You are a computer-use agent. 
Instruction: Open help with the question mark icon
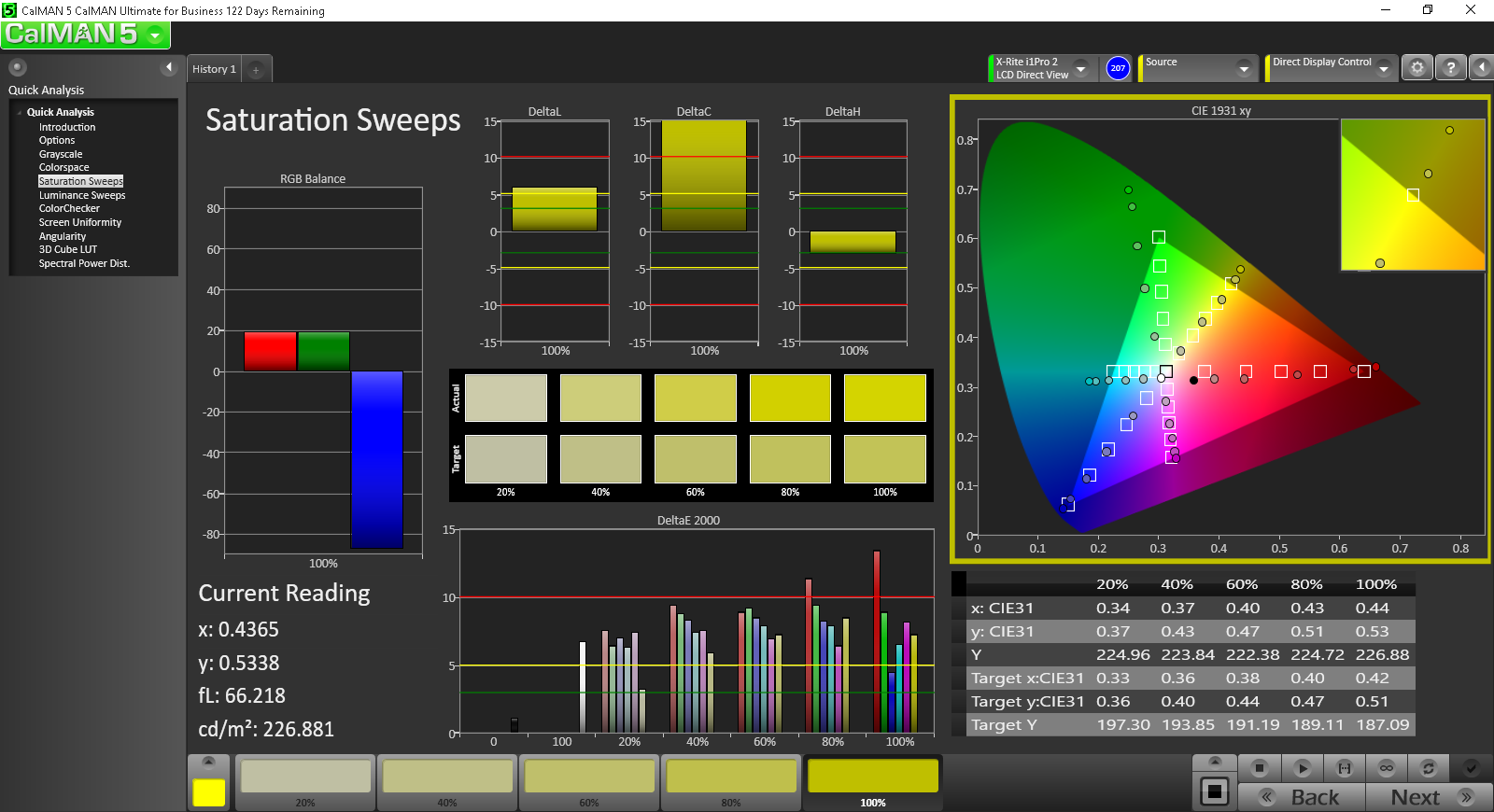pos(1450,68)
